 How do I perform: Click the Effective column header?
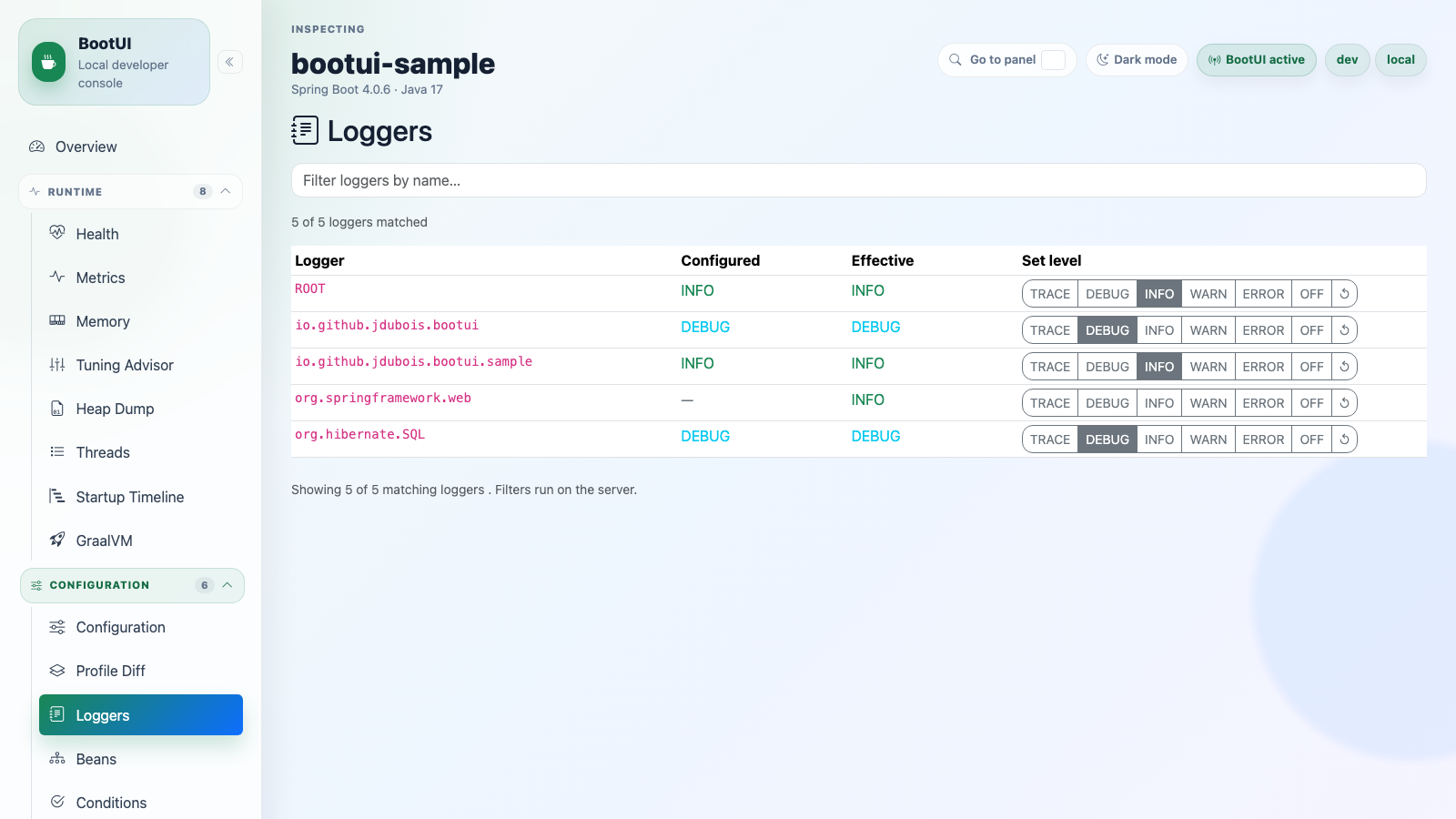[882, 260]
